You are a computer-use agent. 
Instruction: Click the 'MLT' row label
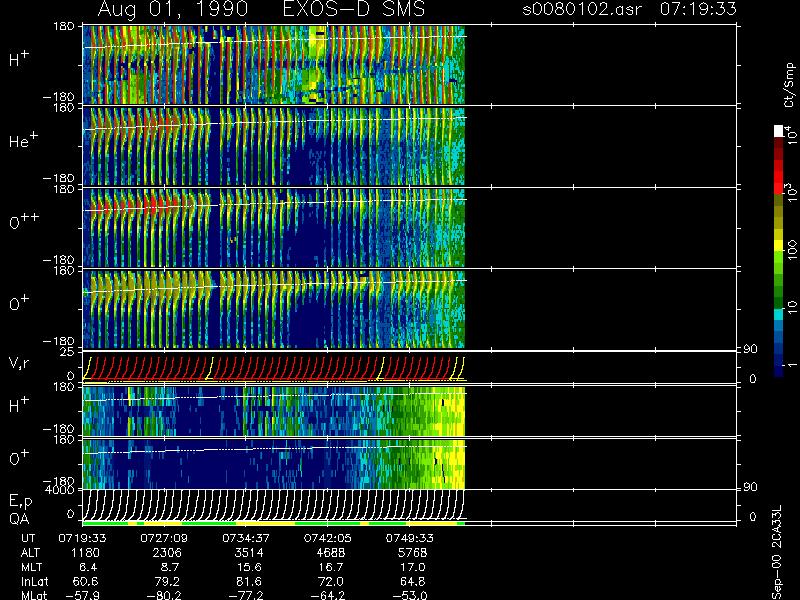click(31, 567)
